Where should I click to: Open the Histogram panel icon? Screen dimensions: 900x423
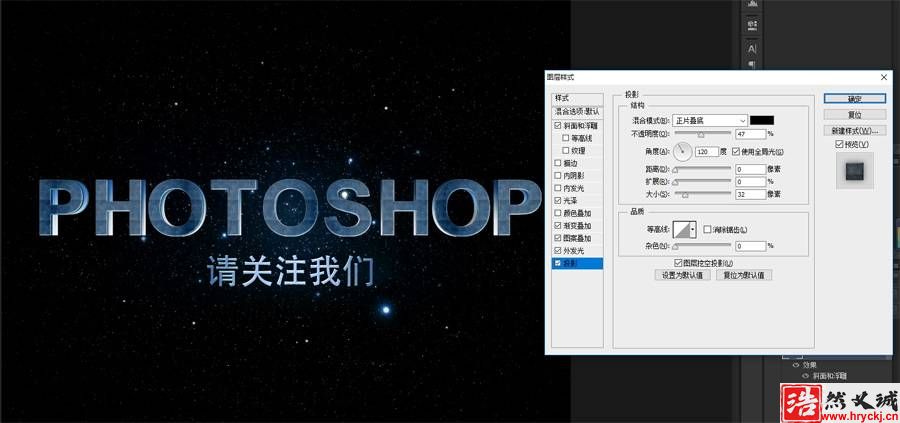coord(752,3)
